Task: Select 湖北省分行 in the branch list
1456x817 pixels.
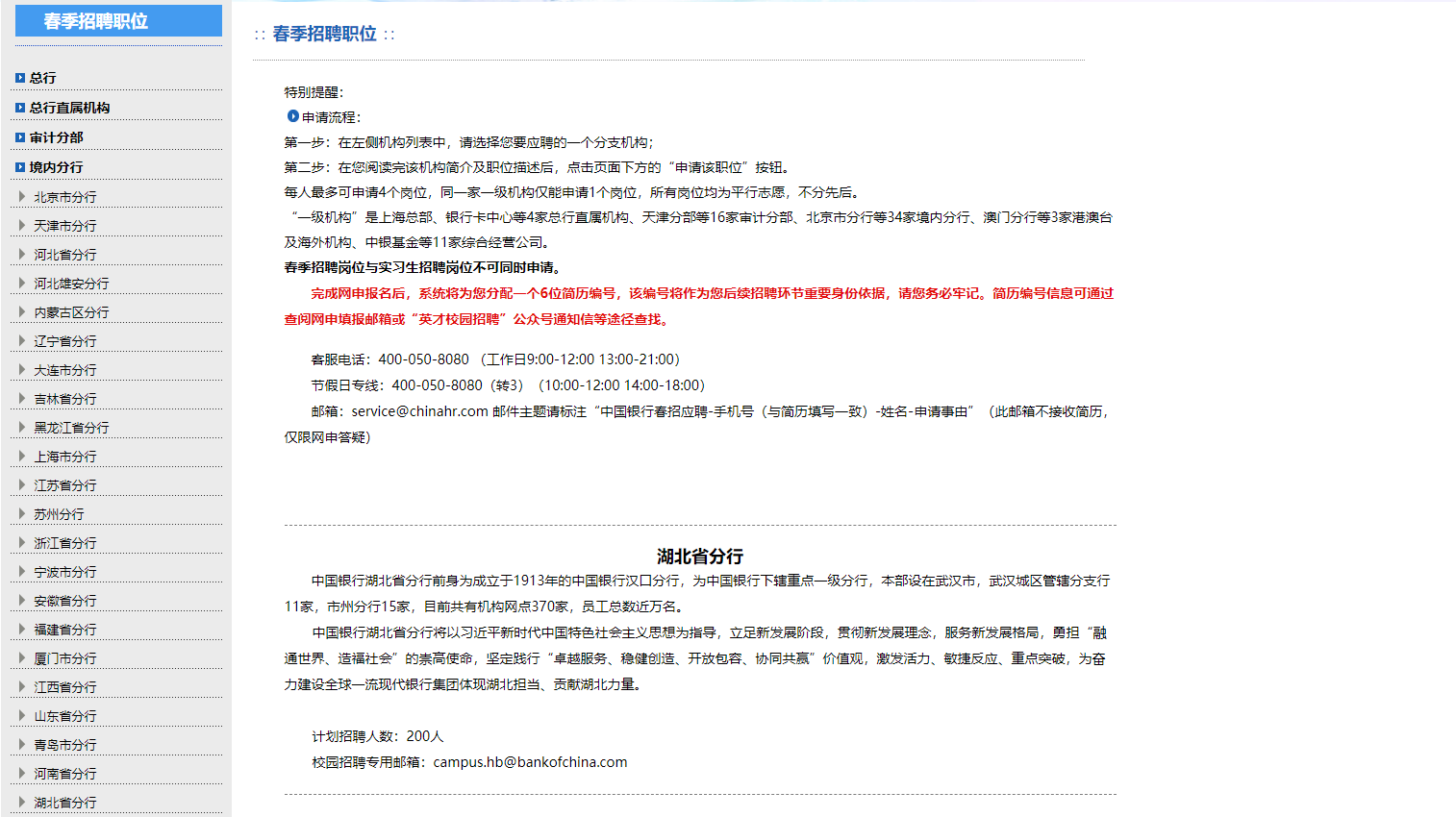Action: click(x=65, y=803)
